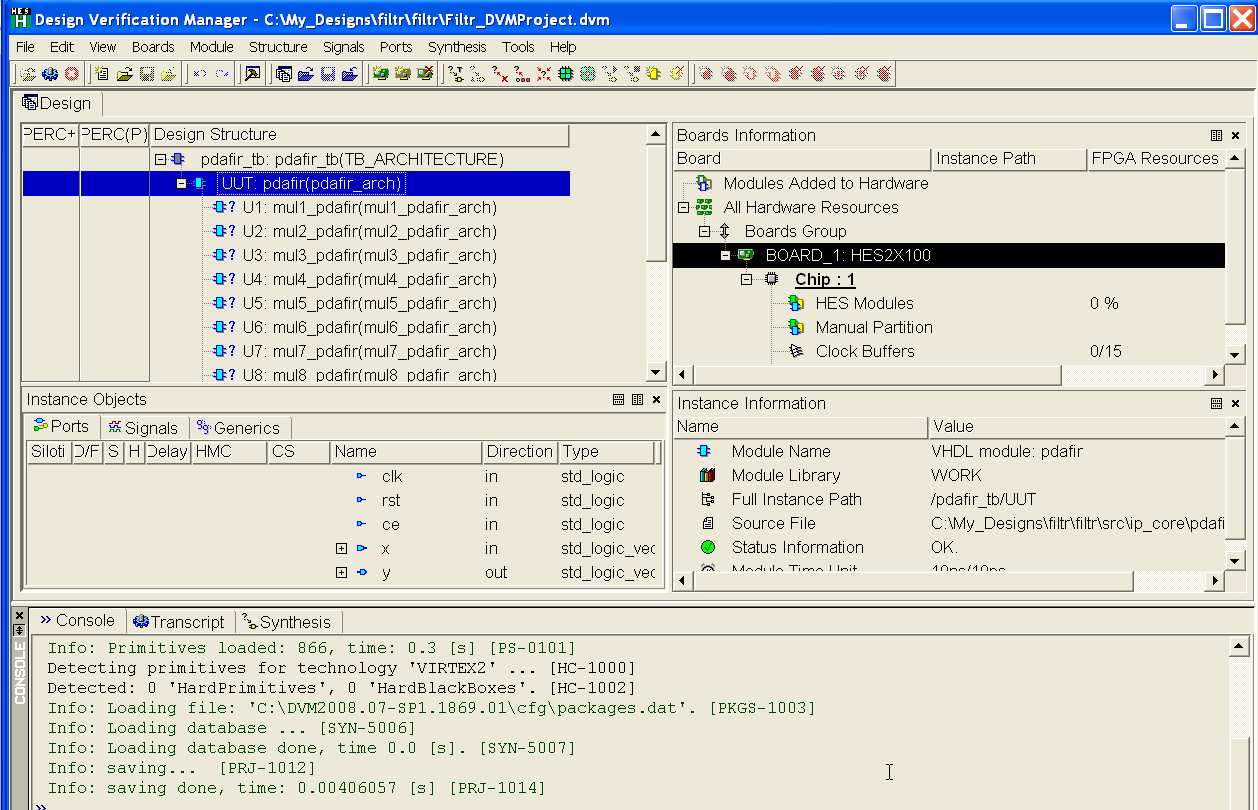
Task: Click the first red bug toolbar icon
Action: (x=707, y=74)
